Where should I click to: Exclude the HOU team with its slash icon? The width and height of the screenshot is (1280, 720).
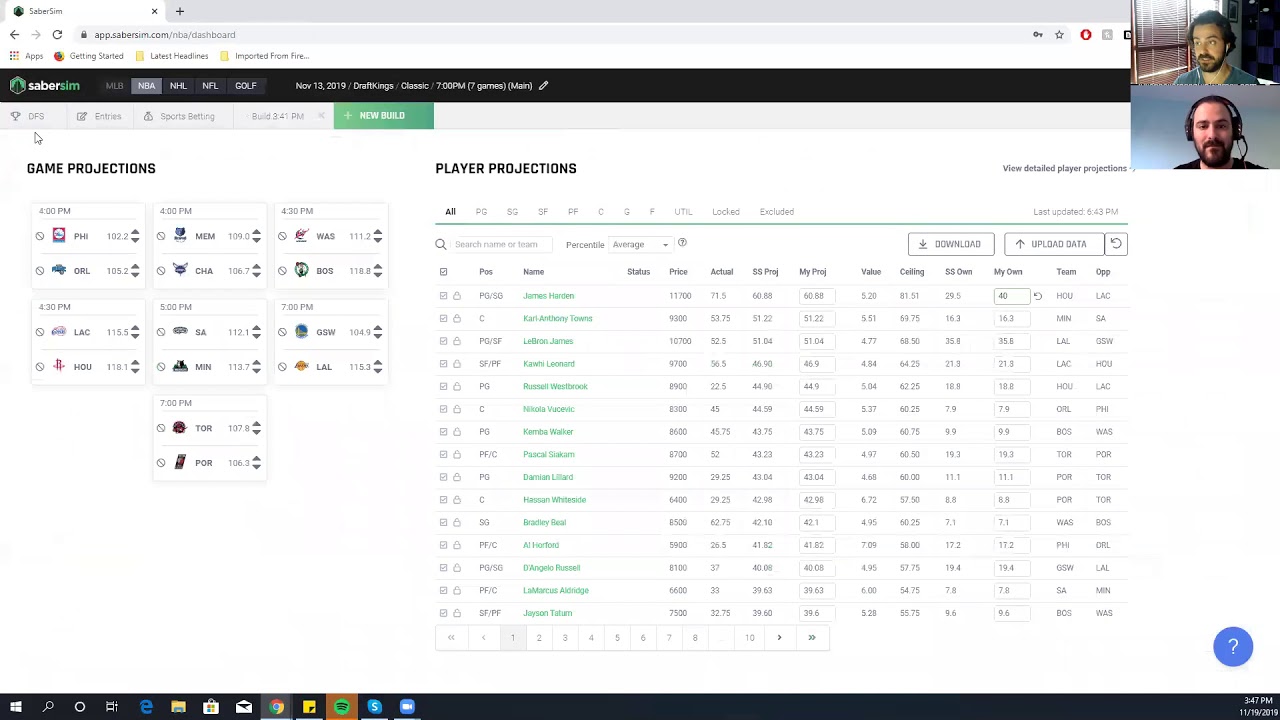[40, 367]
